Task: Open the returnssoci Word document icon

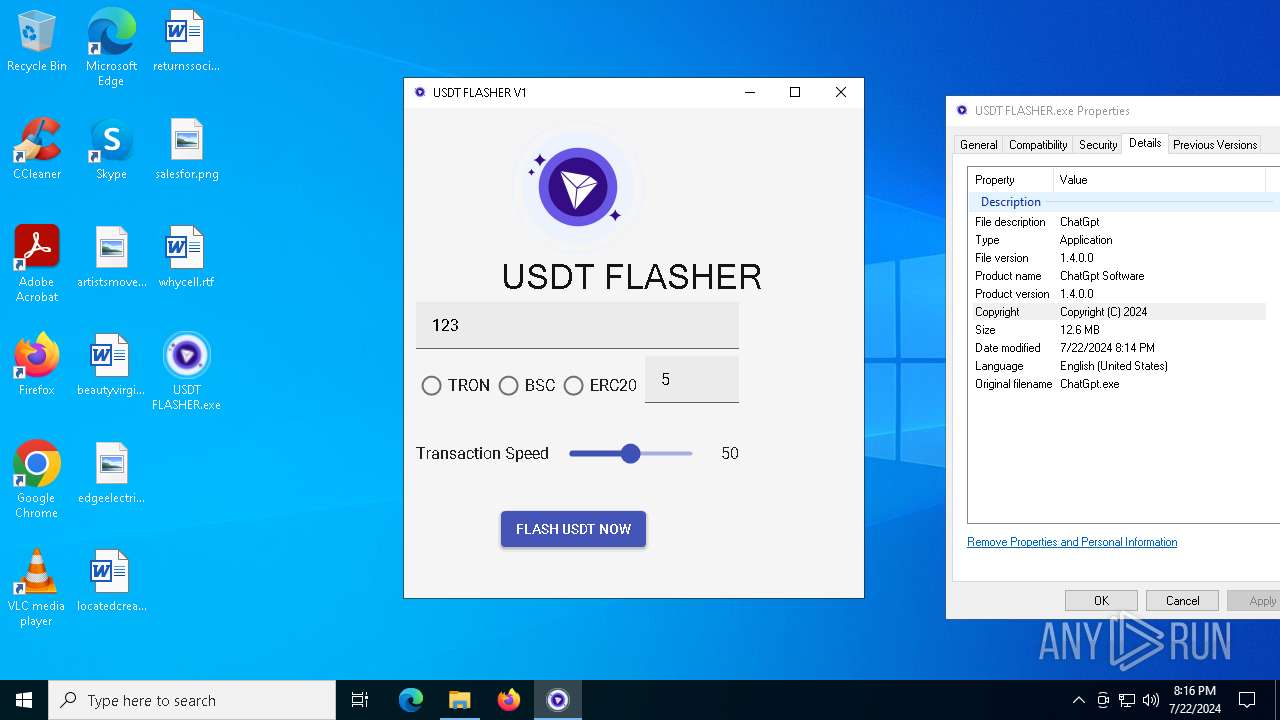Action: pos(186,42)
